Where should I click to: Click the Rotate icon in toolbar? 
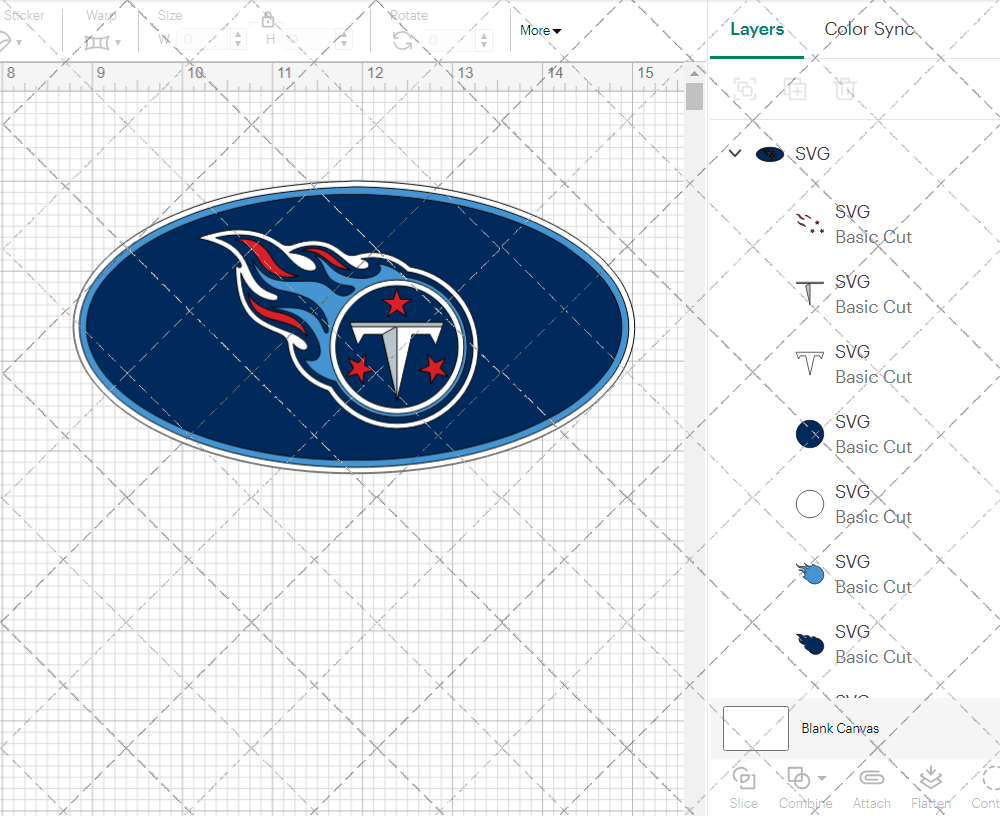402,41
